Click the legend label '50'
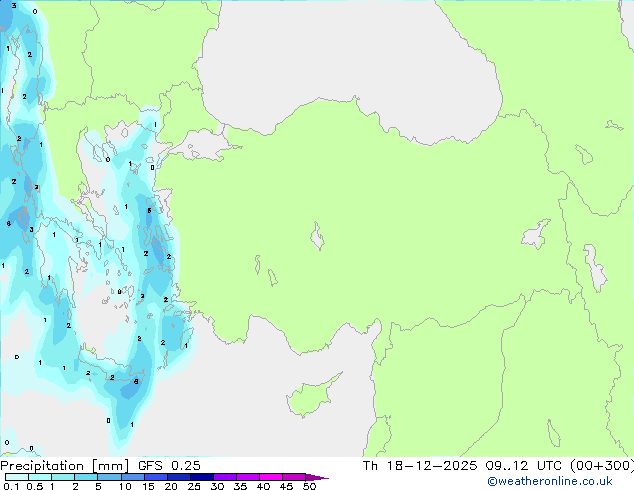634x490 pixels. click(309, 486)
